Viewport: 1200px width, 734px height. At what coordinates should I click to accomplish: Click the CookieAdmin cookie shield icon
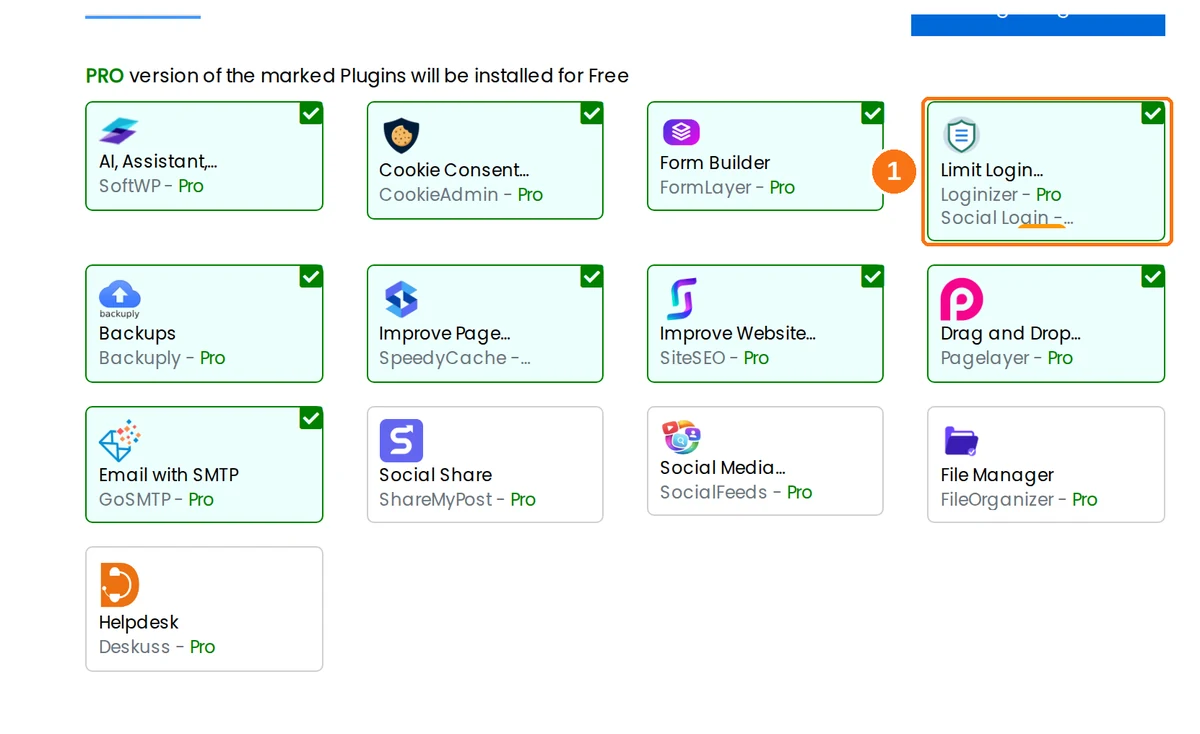pos(401,135)
